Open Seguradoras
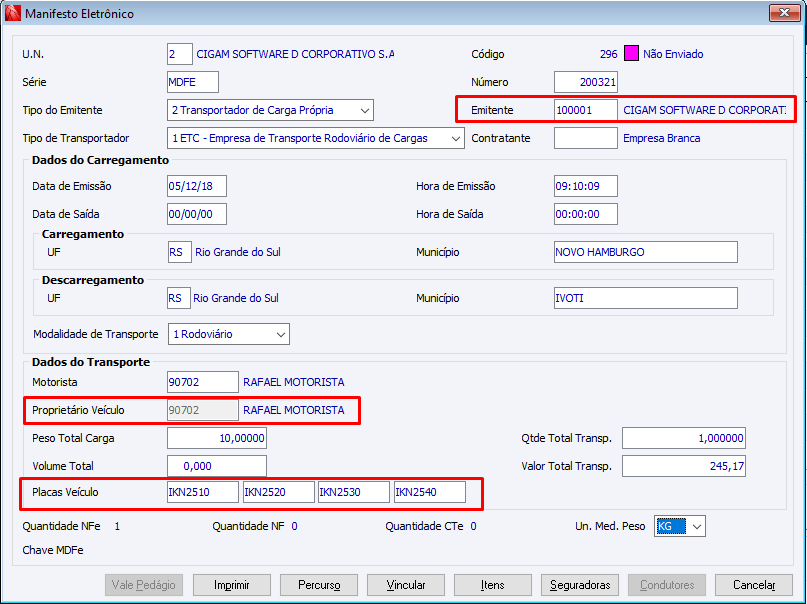807x604 pixels. 580,585
